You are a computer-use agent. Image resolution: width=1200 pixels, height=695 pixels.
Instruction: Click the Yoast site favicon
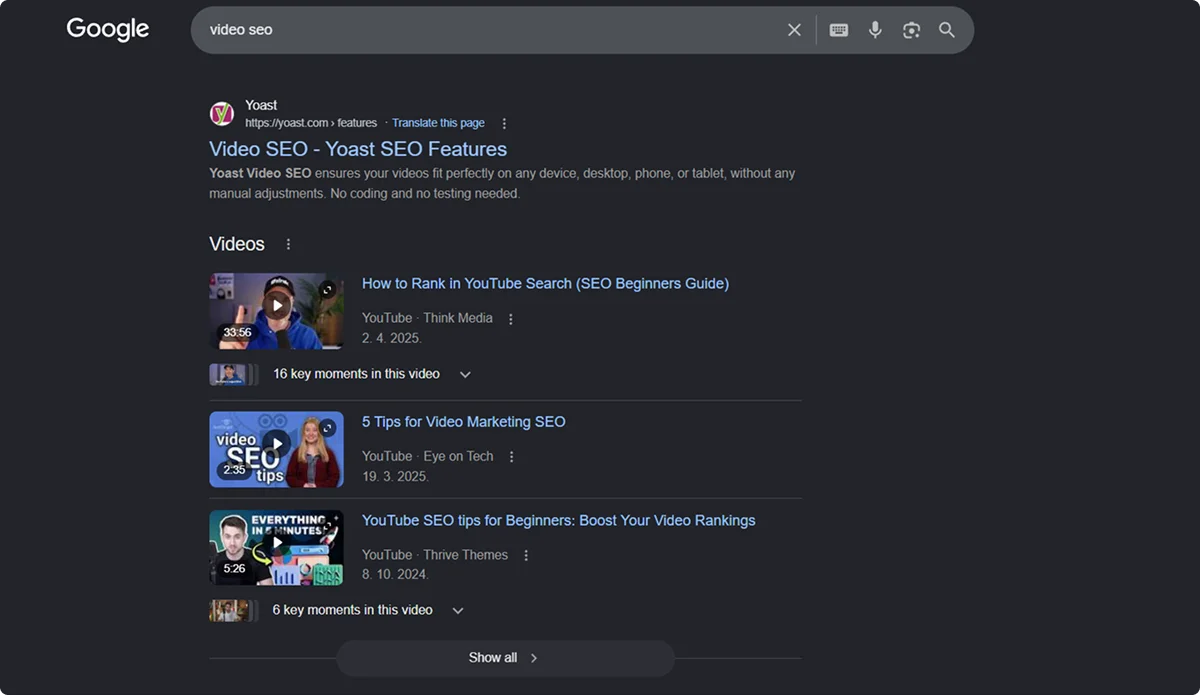click(x=222, y=114)
